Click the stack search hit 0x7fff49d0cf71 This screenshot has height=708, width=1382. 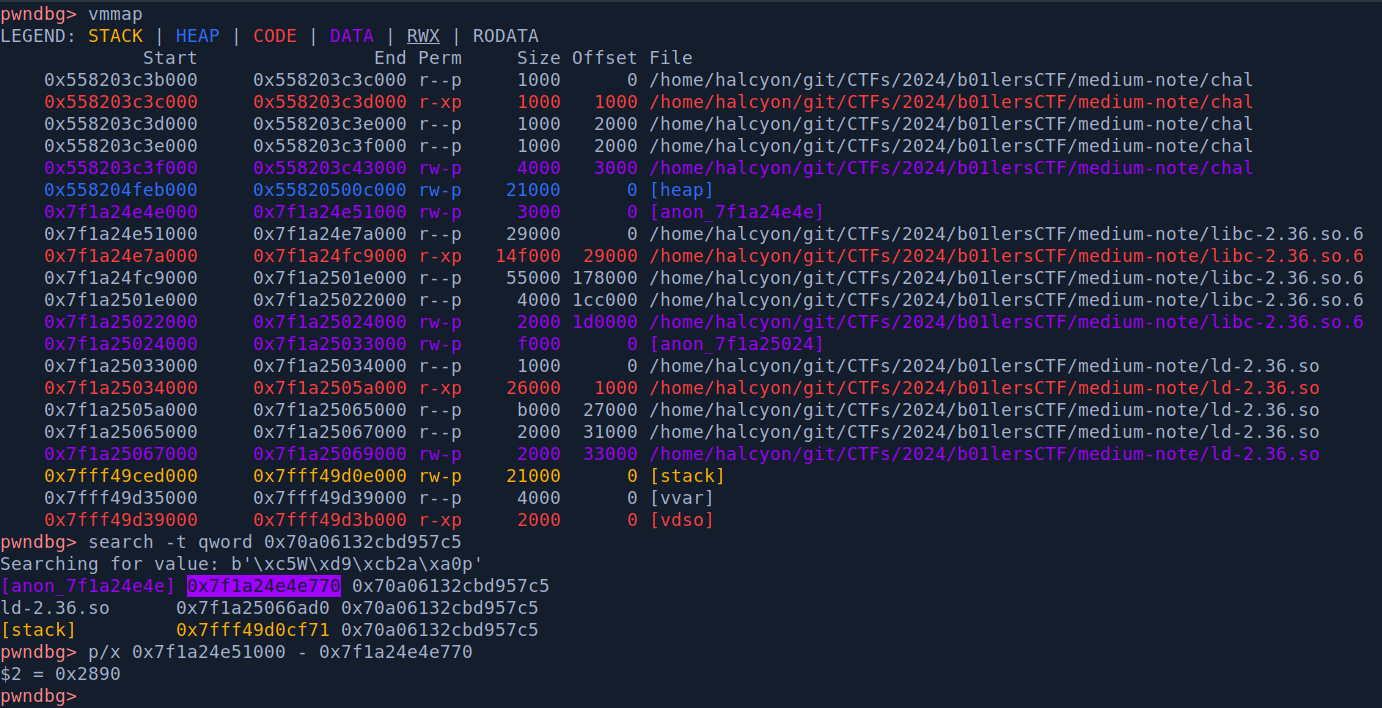pos(253,630)
